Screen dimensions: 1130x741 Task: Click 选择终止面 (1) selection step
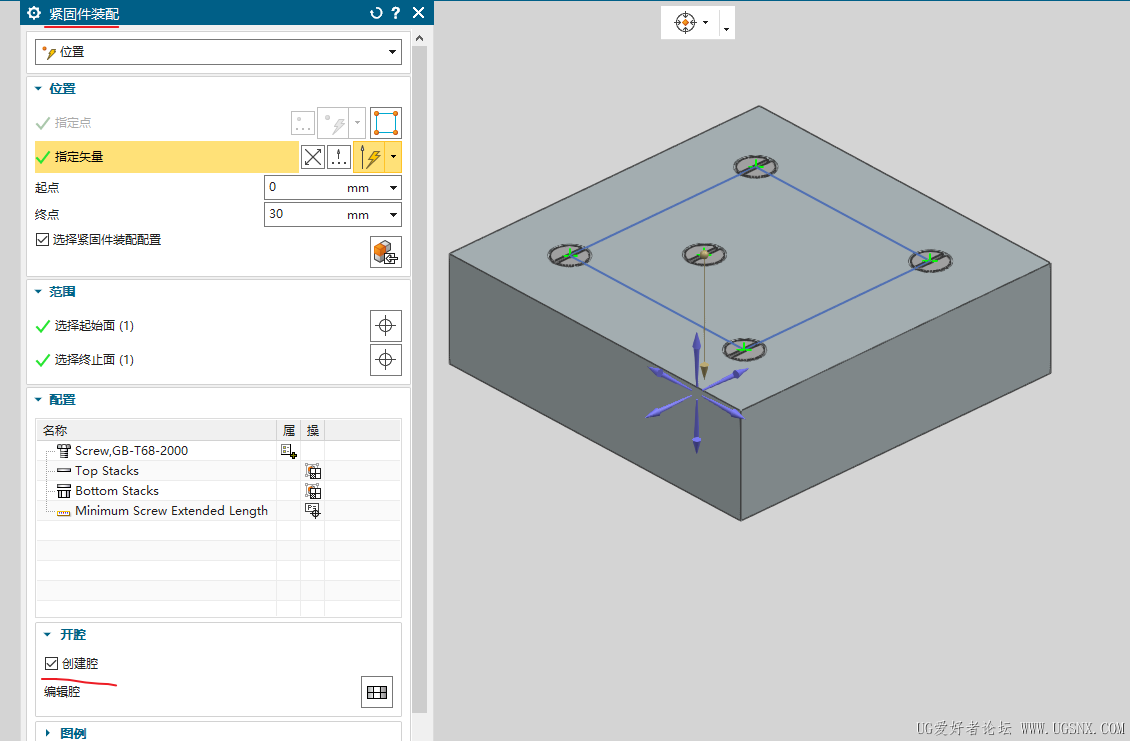pos(94,360)
